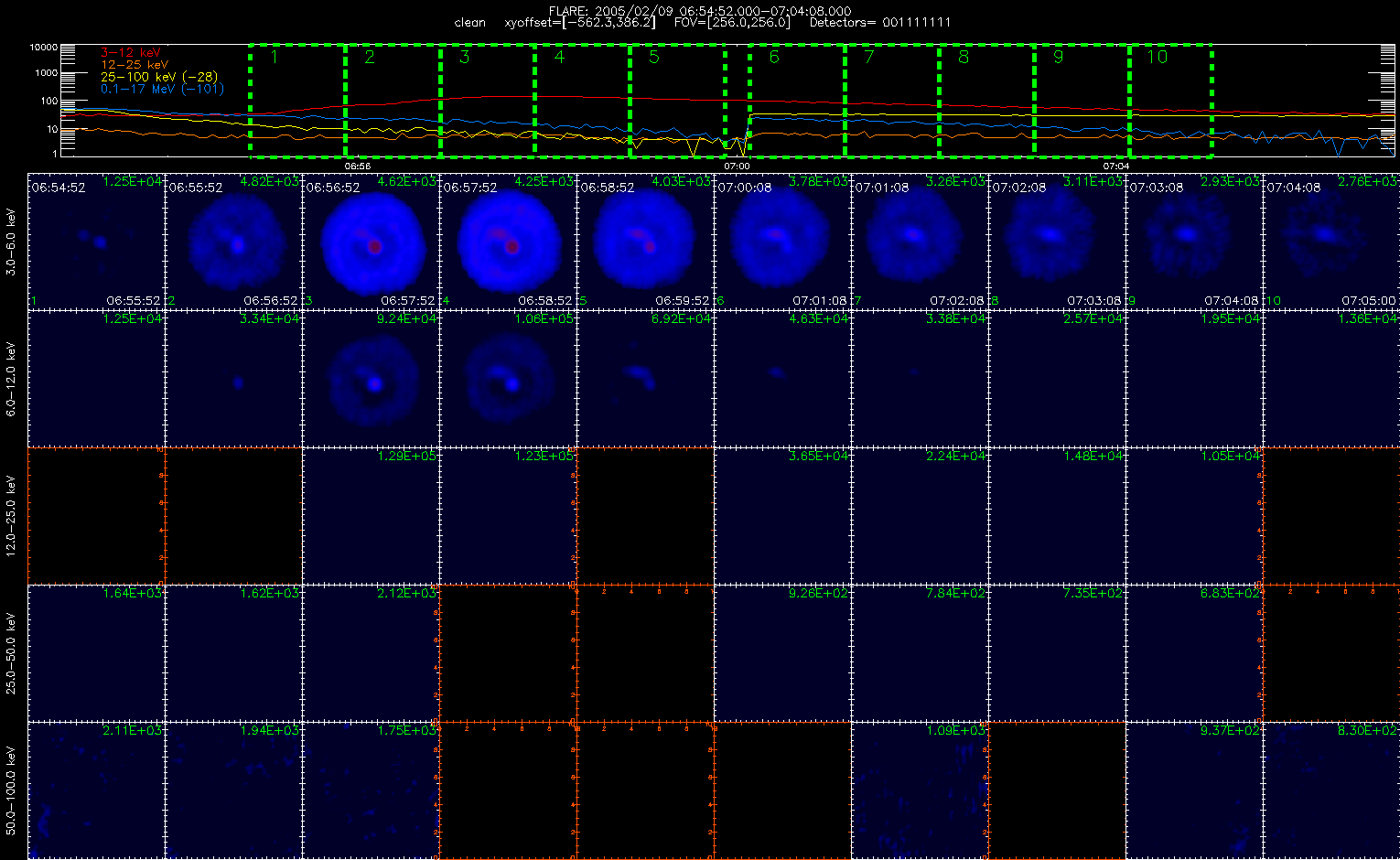Open the 3-6 keV image with peak 2.93E+03
The height and width of the screenshot is (860, 1400).
[1194, 241]
